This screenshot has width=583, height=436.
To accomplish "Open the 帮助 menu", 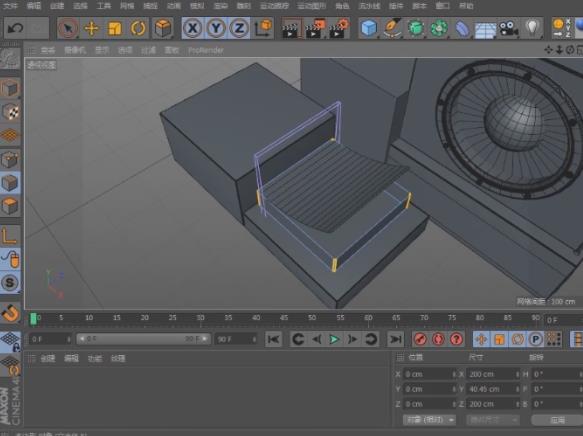I will 466,6.
